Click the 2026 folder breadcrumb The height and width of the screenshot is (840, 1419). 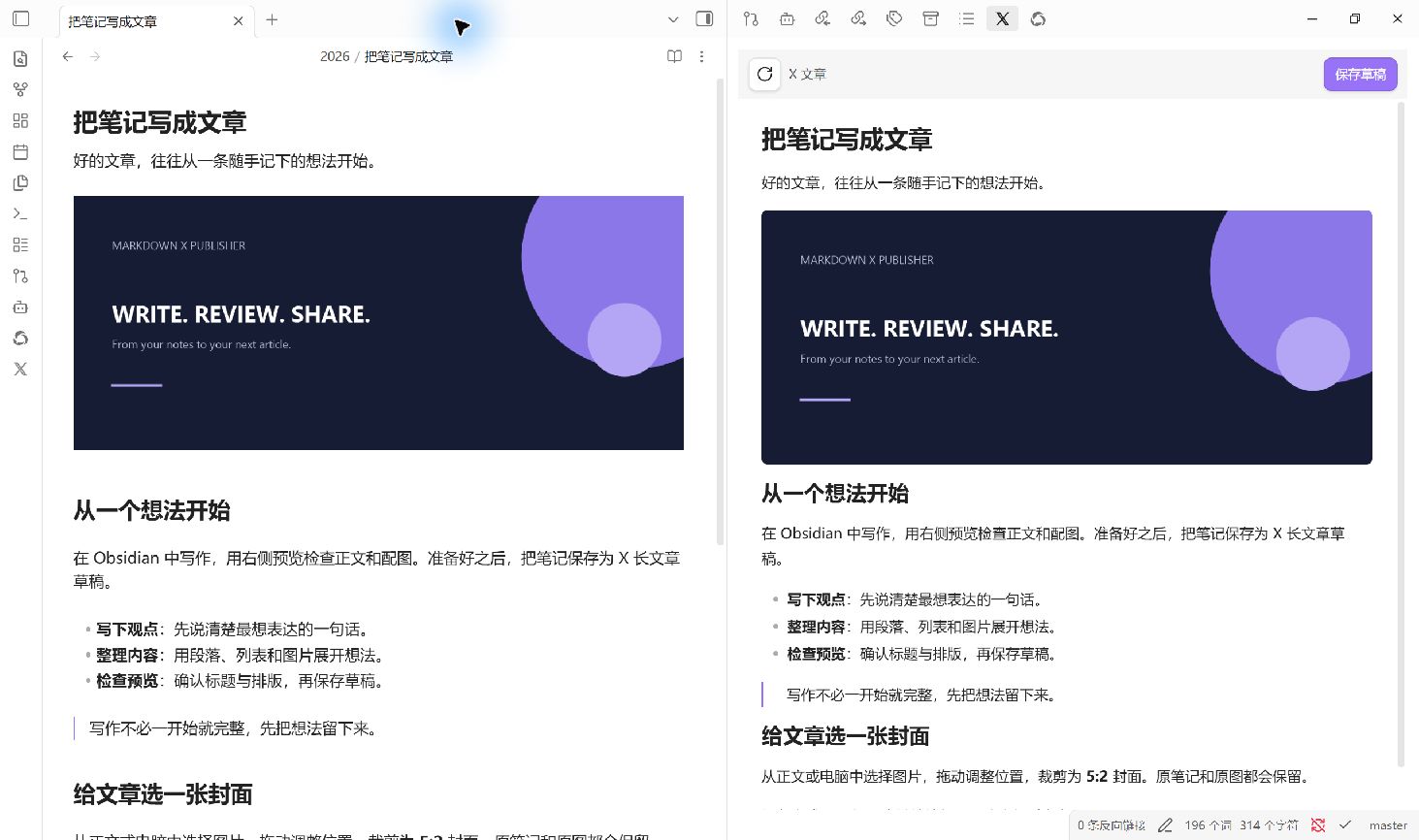335,56
